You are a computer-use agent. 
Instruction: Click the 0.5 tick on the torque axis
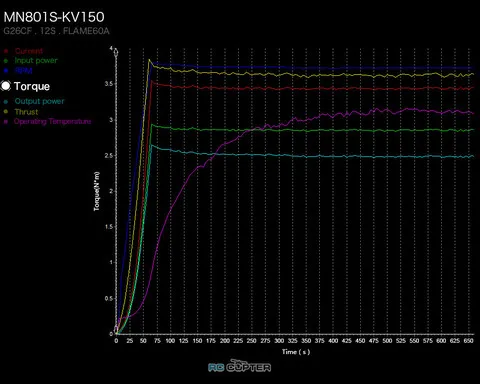[109, 298]
